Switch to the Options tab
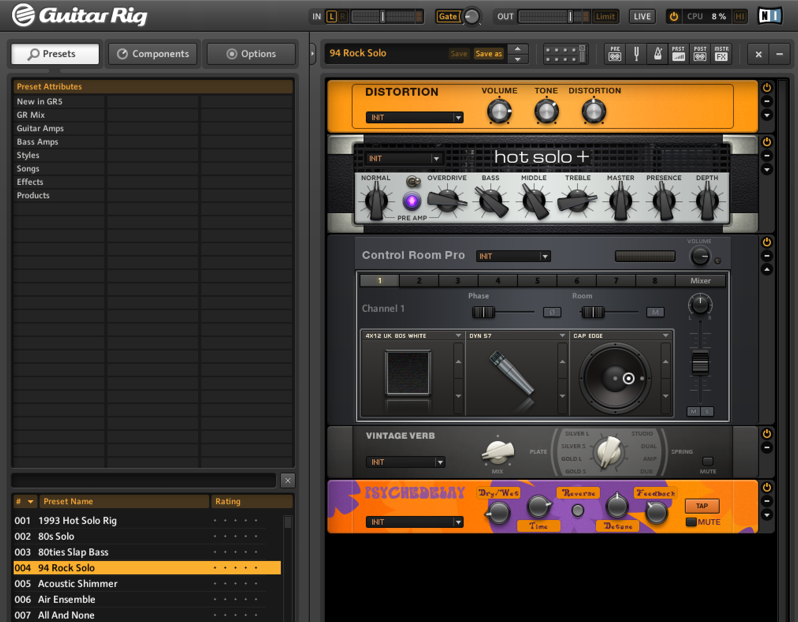The width and height of the screenshot is (798, 622). point(251,53)
